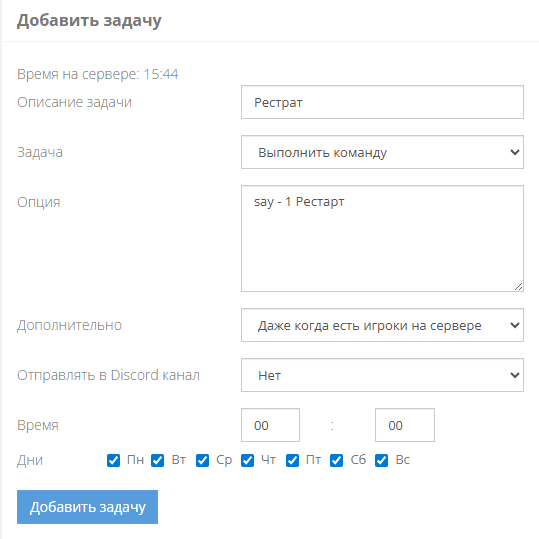Toggle the Ср checkbox
Screen dimensions: 539x539
(x=202, y=460)
